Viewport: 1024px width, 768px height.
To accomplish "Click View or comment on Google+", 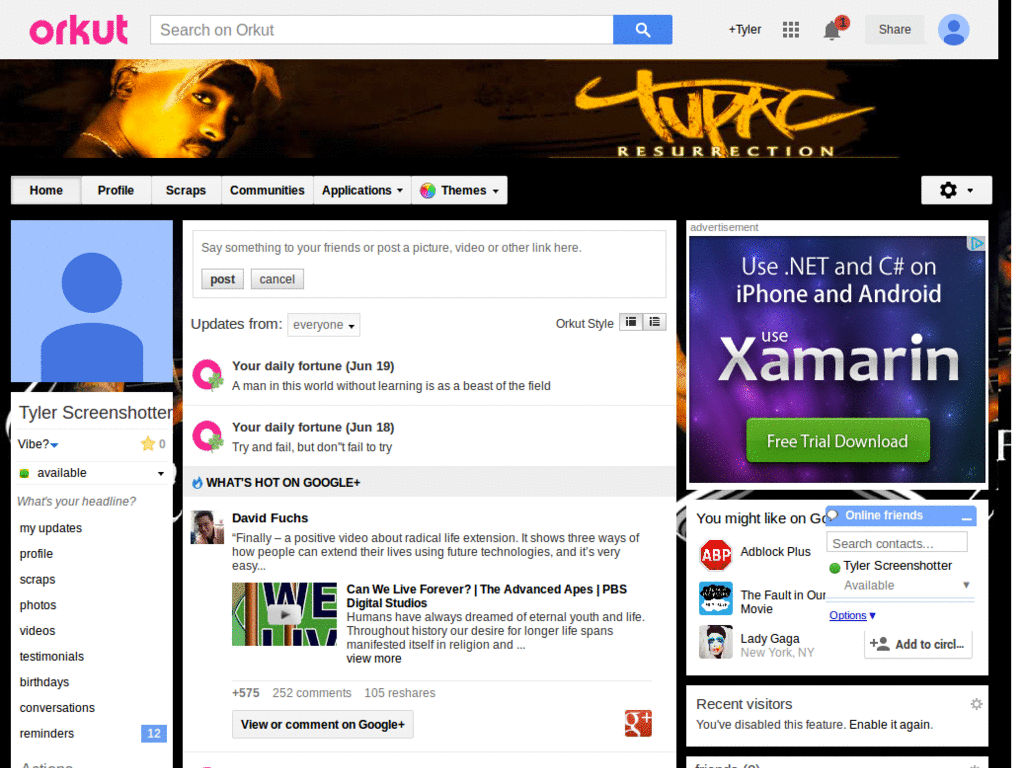I will [x=323, y=724].
